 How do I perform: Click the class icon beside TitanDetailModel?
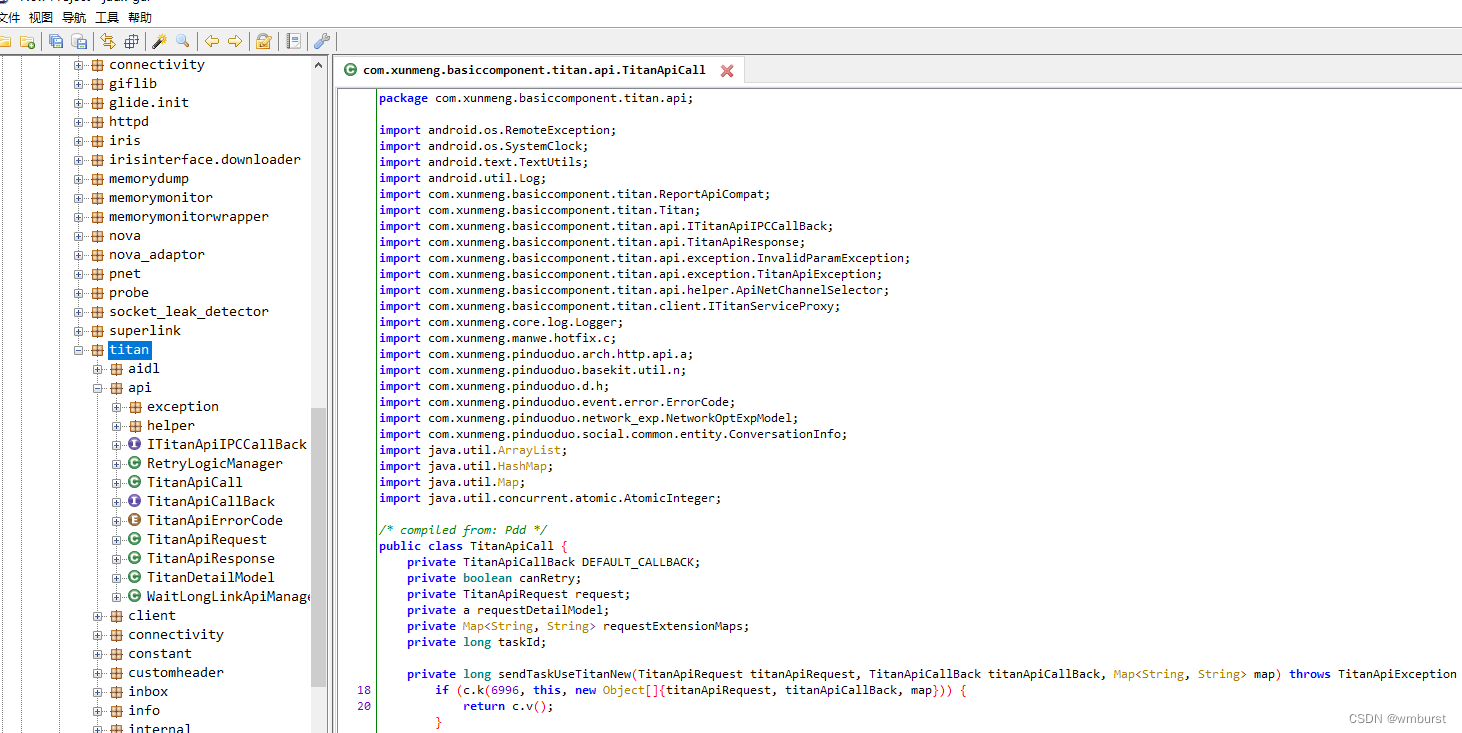(135, 577)
